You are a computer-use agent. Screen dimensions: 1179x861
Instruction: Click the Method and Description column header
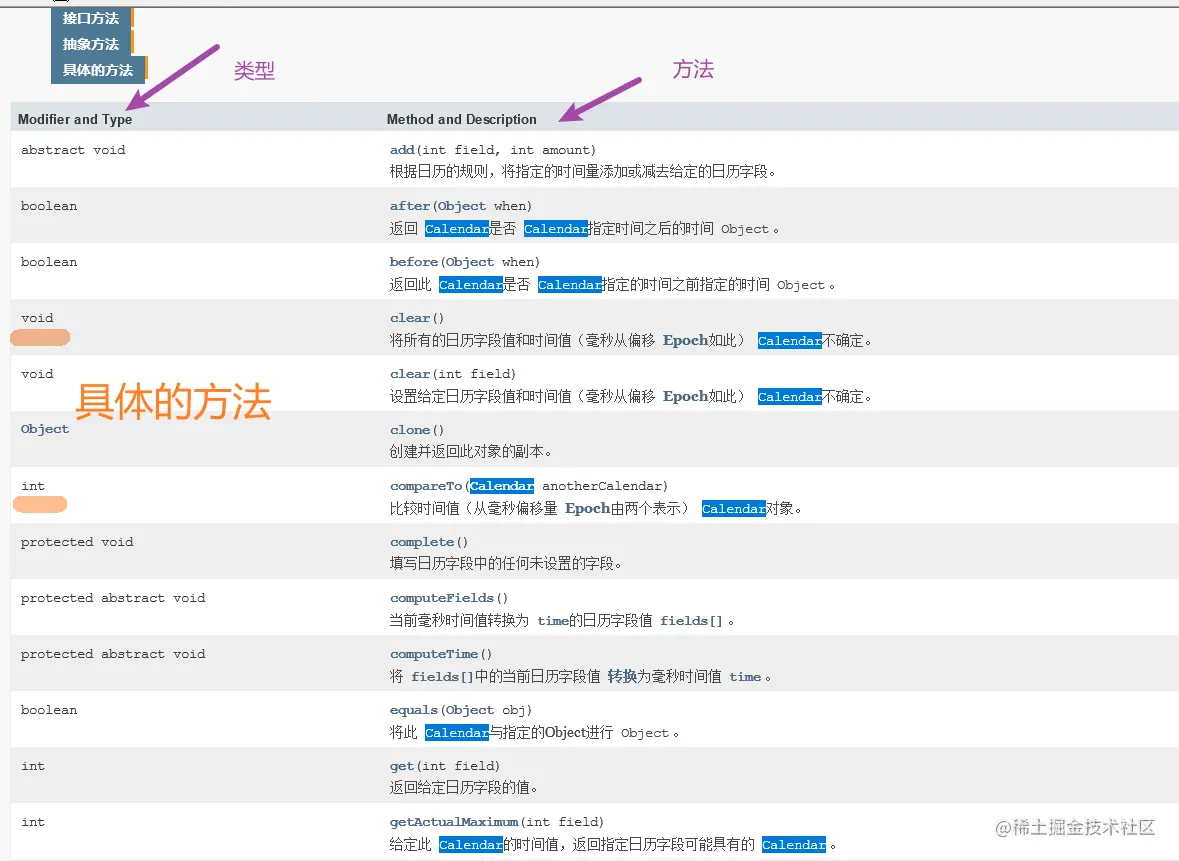tap(461, 119)
